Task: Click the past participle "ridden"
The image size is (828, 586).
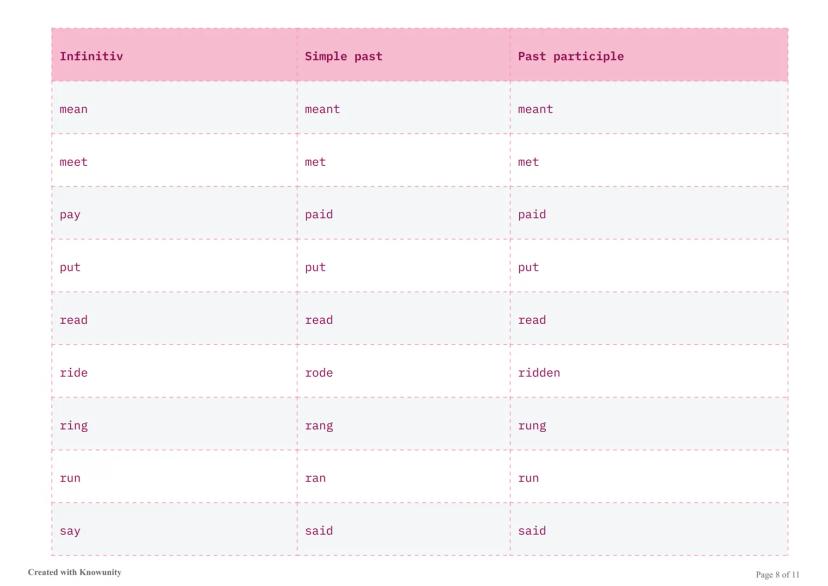Action: tap(539, 373)
